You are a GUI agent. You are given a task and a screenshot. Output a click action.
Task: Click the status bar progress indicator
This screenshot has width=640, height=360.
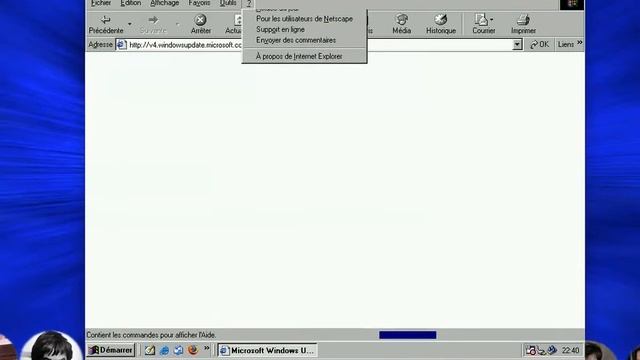coord(407,335)
